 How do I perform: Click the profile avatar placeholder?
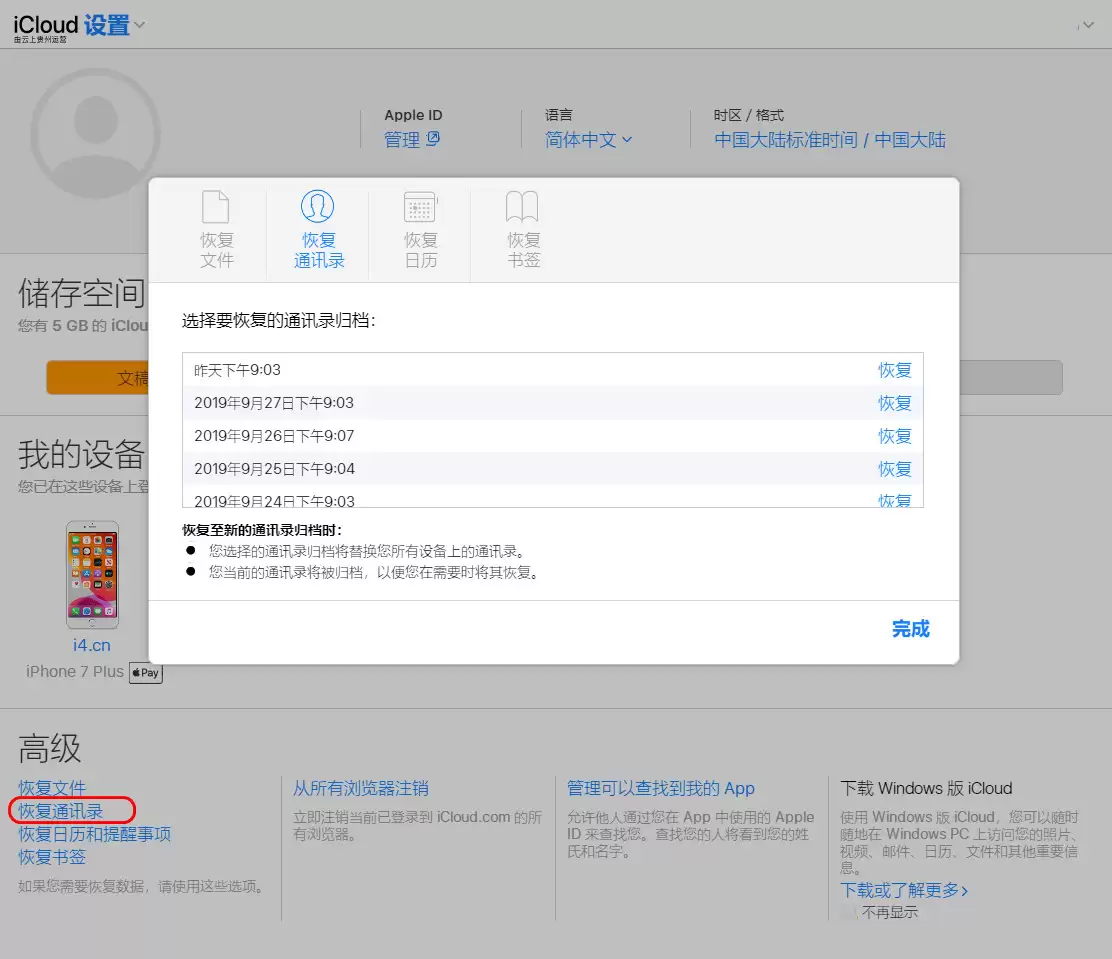click(x=95, y=133)
